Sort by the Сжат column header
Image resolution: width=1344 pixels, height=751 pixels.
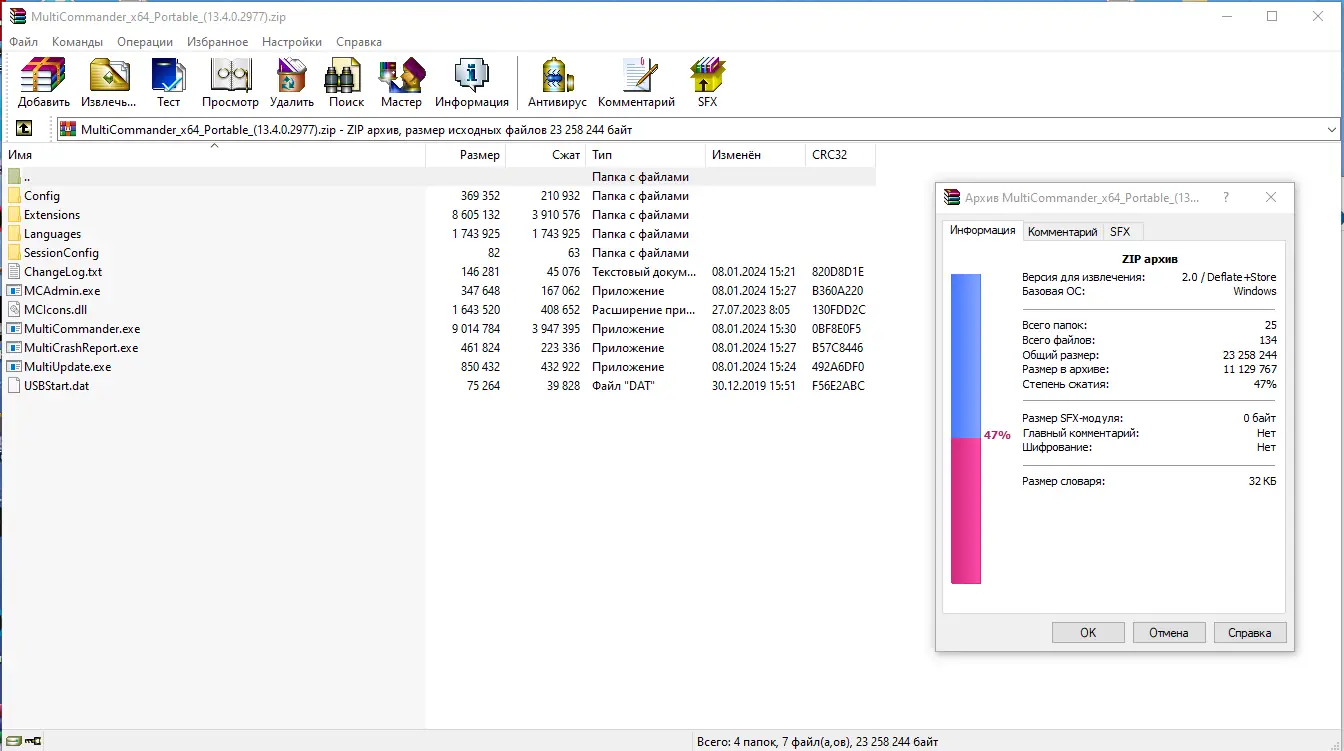click(x=545, y=155)
